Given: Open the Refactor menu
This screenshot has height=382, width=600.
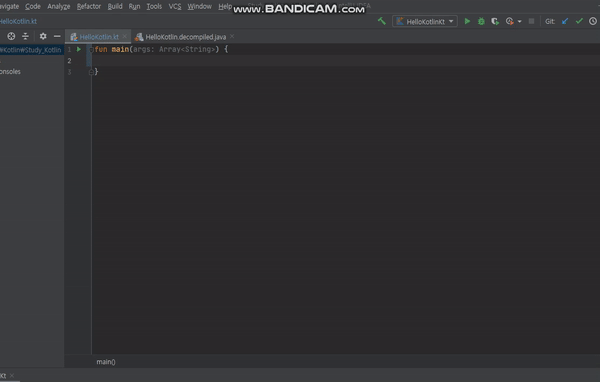Looking at the screenshot, I should 89,7.
